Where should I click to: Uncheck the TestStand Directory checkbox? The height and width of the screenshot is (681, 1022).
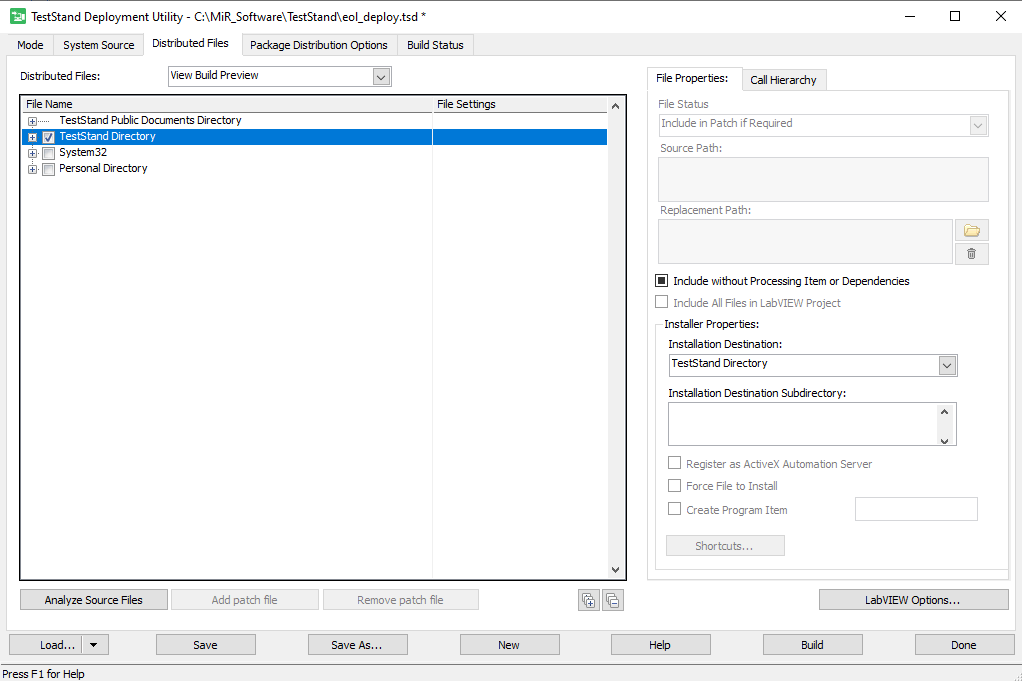(48, 138)
